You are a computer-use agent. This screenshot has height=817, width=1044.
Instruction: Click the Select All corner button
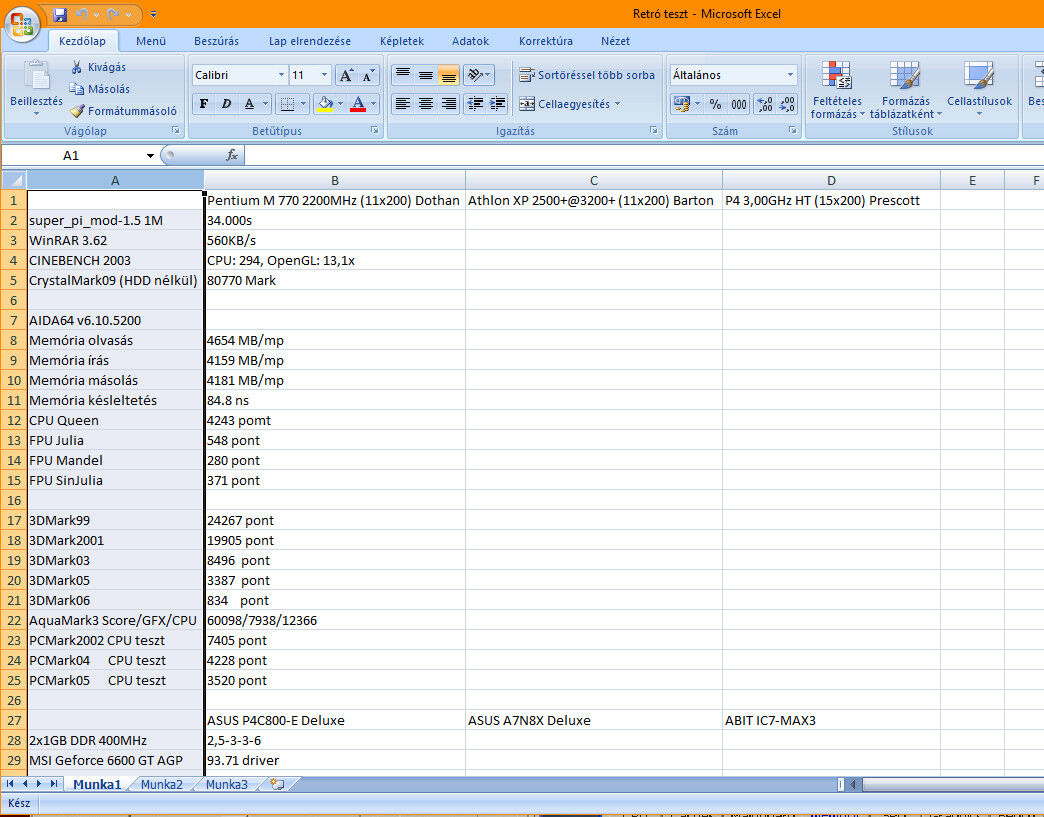click(x=14, y=180)
